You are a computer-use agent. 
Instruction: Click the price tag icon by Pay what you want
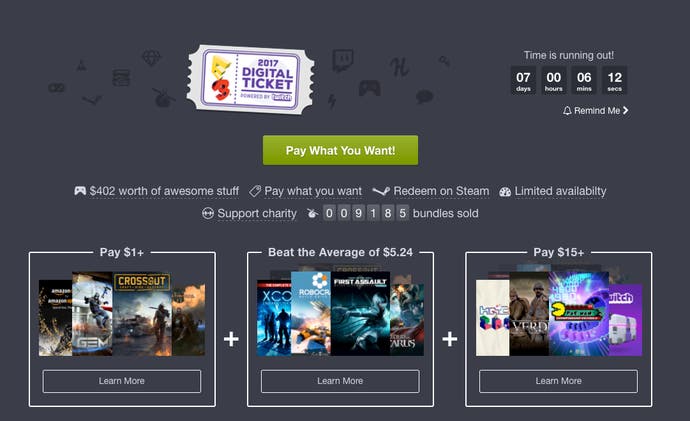(255, 191)
